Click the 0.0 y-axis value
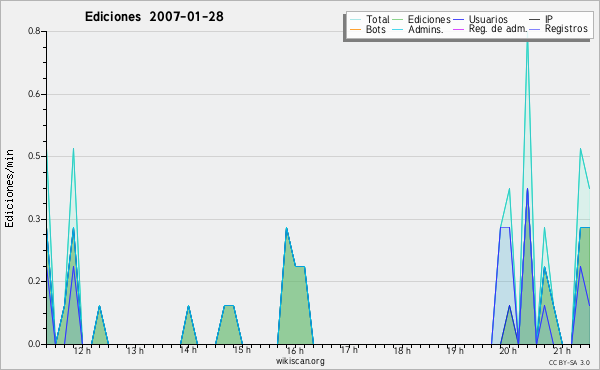The height and width of the screenshot is (370, 600). (34, 344)
